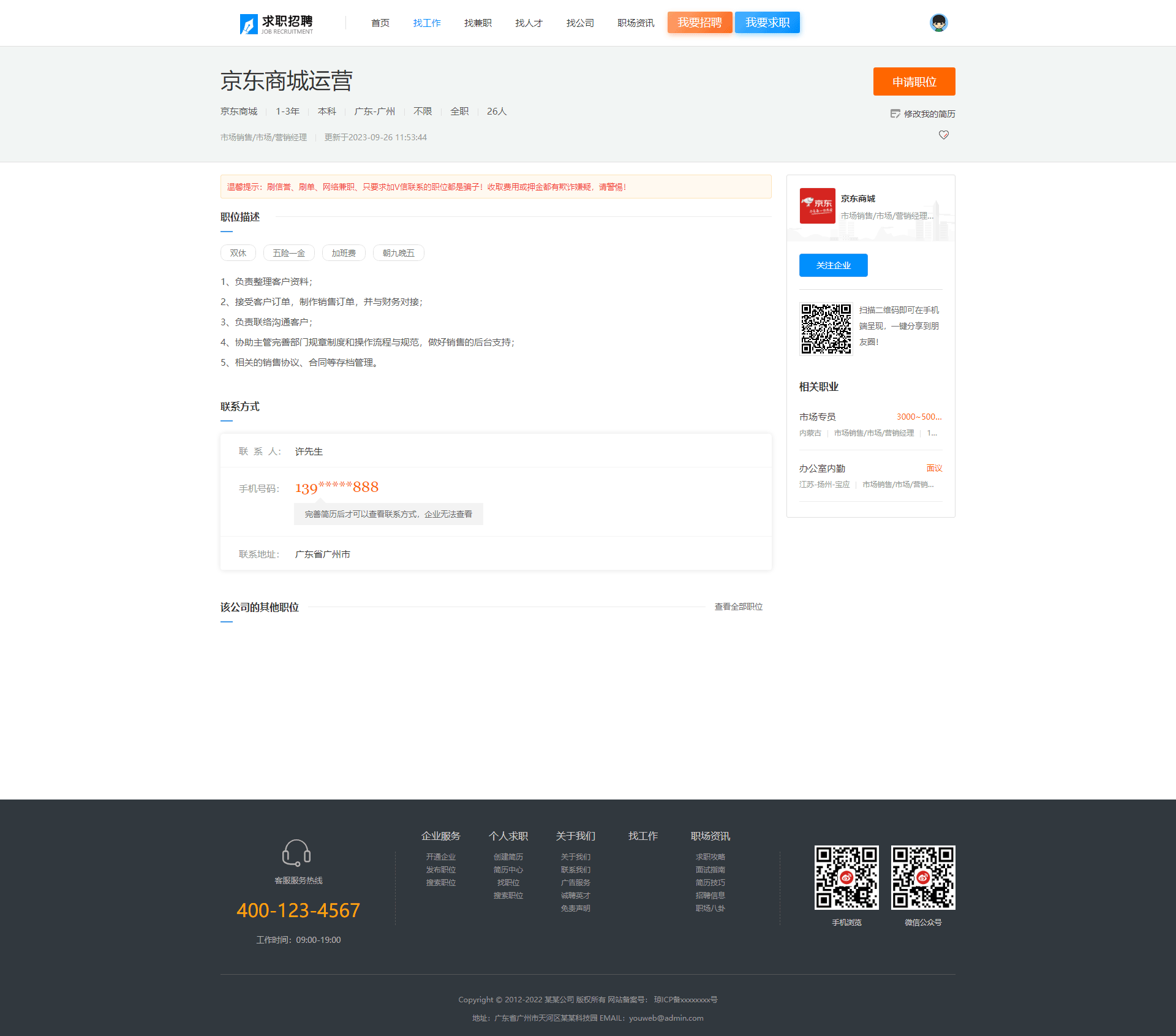Click footer link 简历中心
Viewport: 1176px width, 1036px height.
(x=508, y=870)
